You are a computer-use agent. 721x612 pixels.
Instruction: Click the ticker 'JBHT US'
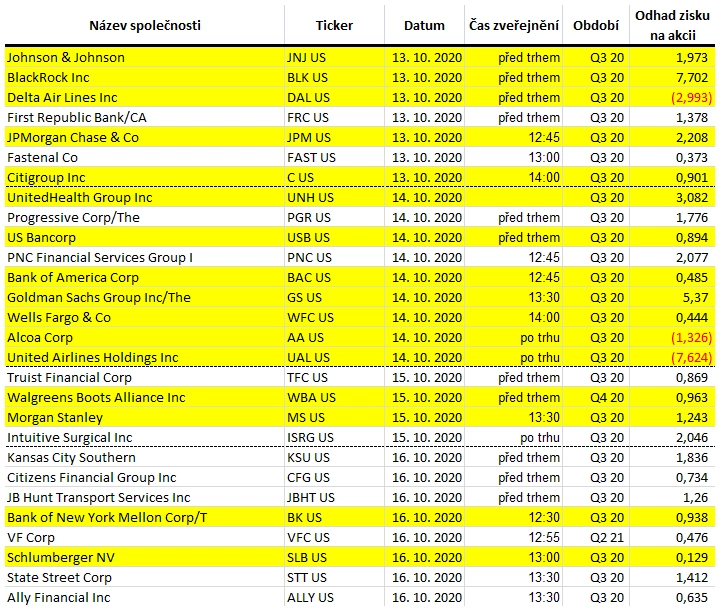coord(311,498)
